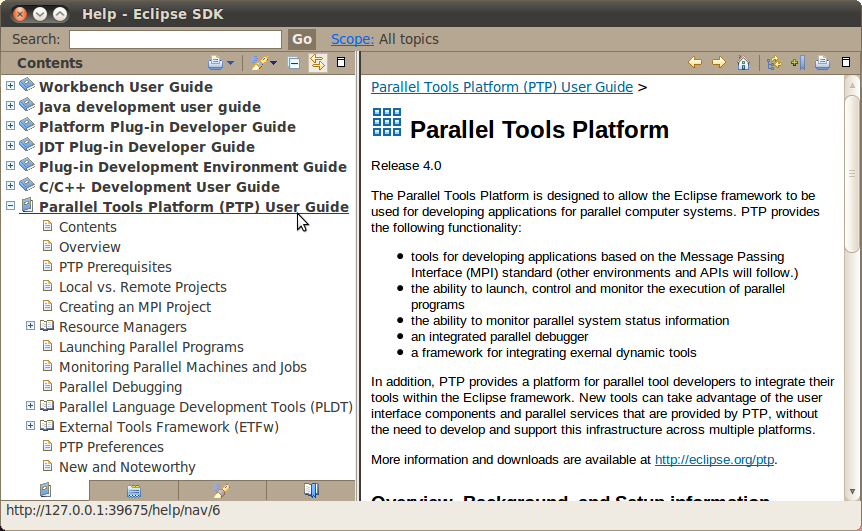Click the Print topics icon in Contents toolbar
Image resolution: width=862 pixels, height=531 pixels.
click(x=216, y=63)
